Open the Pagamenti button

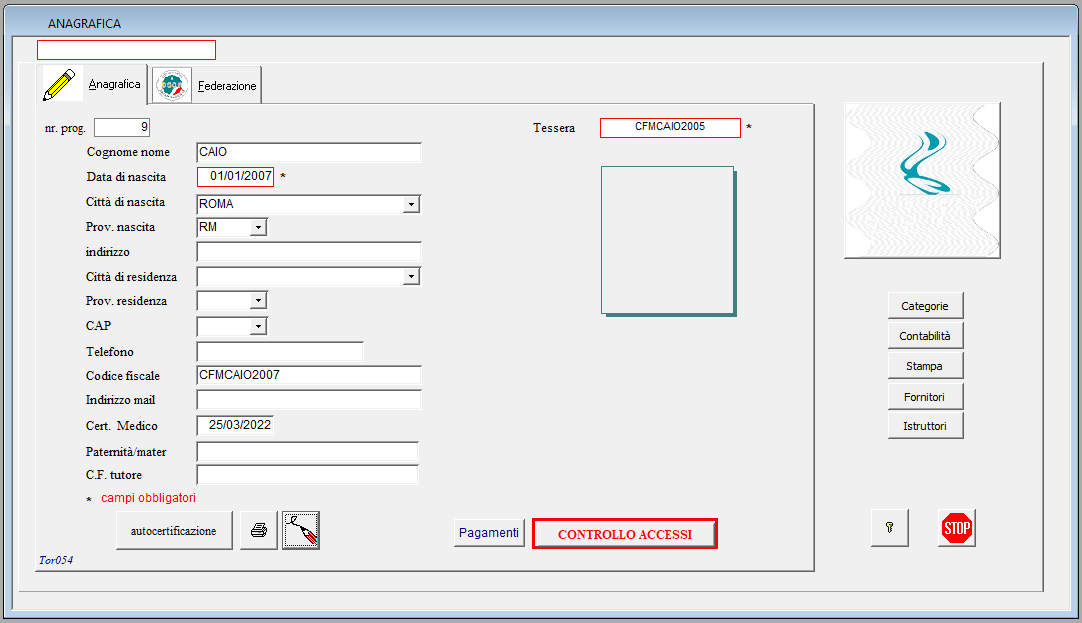pyautogui.click(x=489, y=533)
